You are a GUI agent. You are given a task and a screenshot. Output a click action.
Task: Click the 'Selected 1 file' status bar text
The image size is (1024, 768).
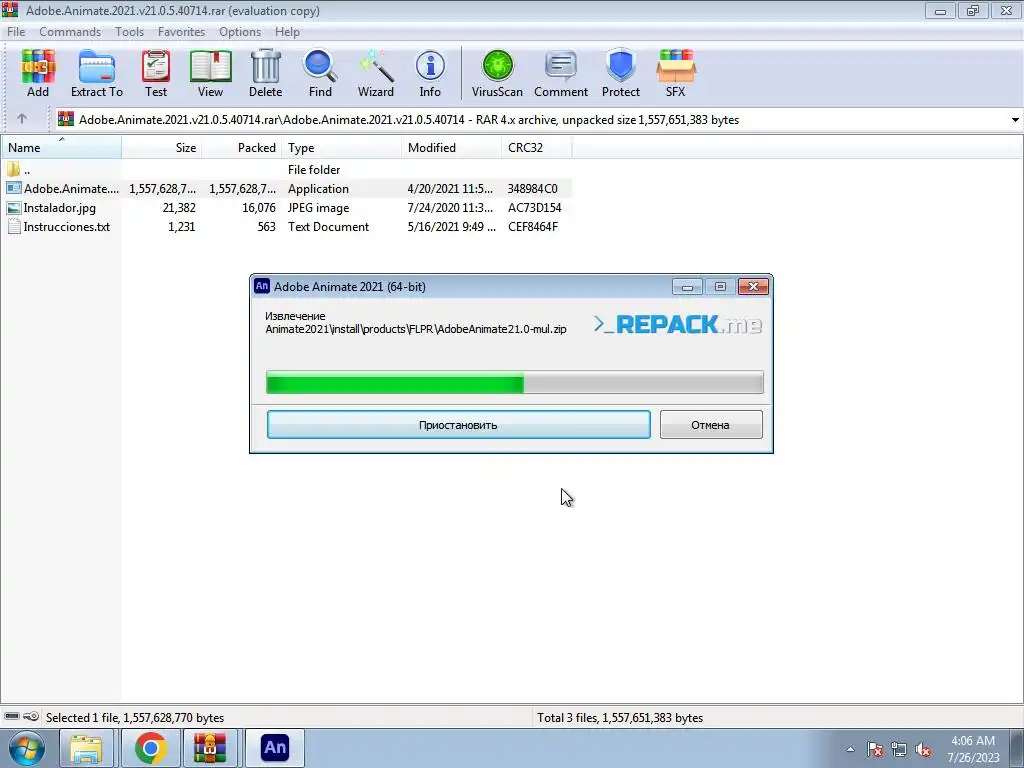pos(135,717)
